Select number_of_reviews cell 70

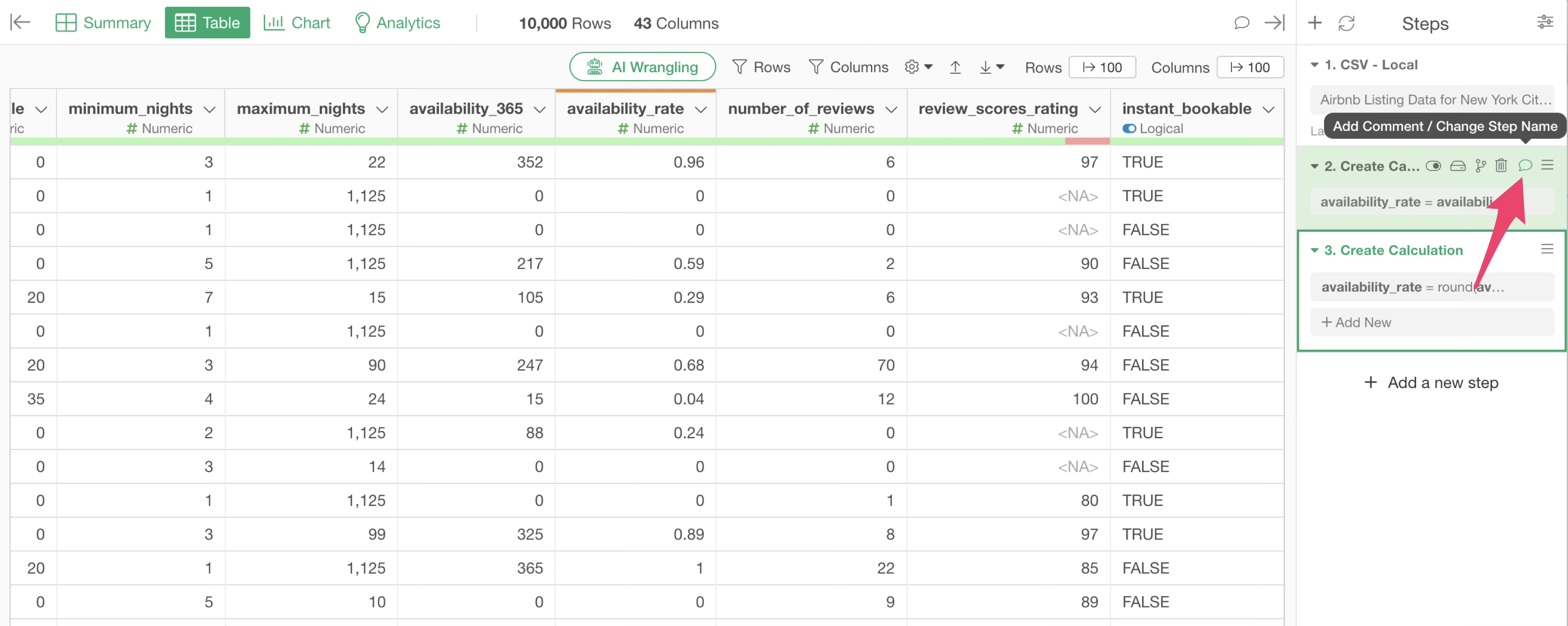pos(811,365)
